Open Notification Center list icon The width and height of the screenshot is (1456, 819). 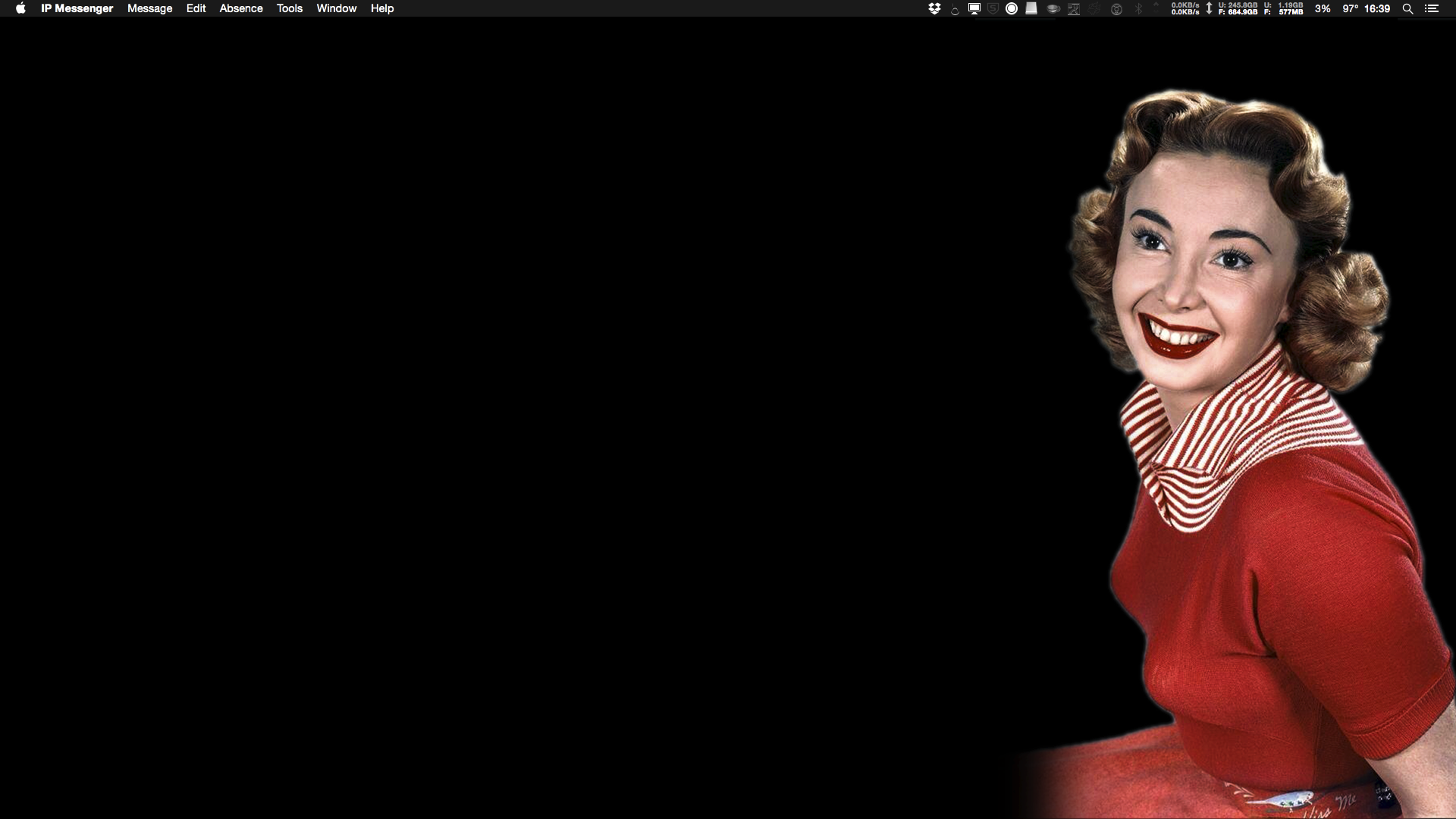[1432, 8]
